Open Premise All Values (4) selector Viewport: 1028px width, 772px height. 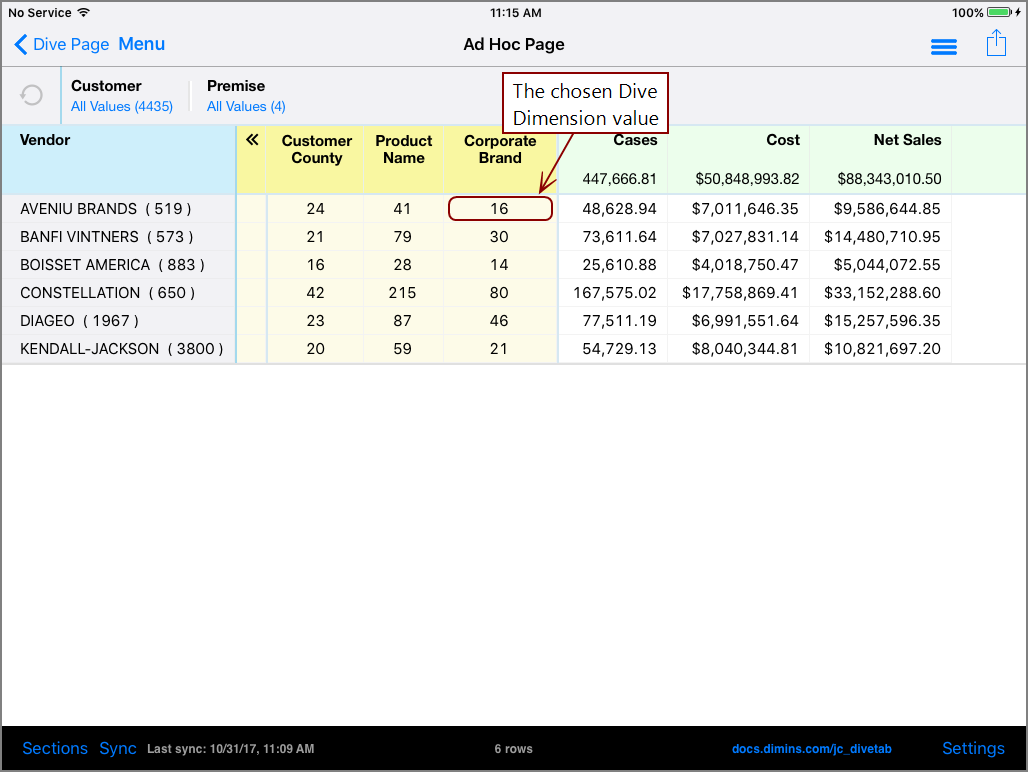246,106
